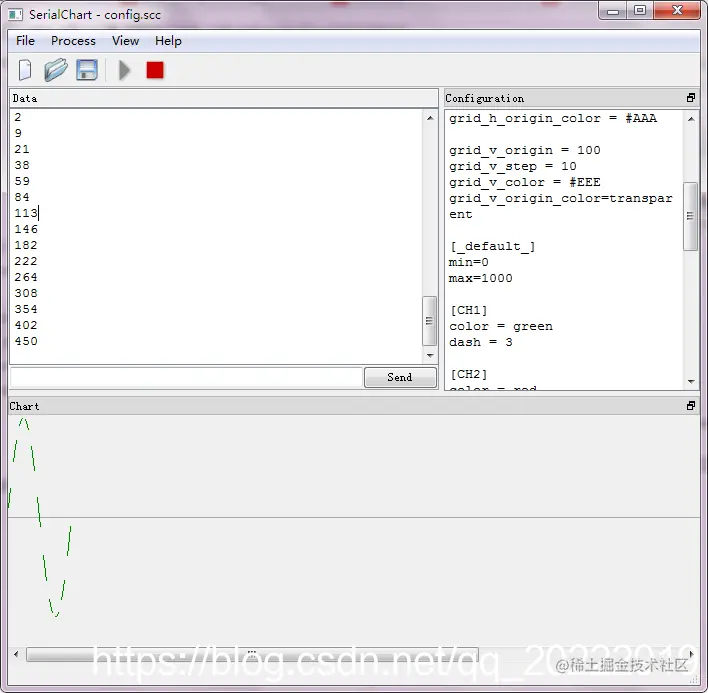Click the Data panel scroll down arrow
708x693 pixels.
(x=430, y=356)
